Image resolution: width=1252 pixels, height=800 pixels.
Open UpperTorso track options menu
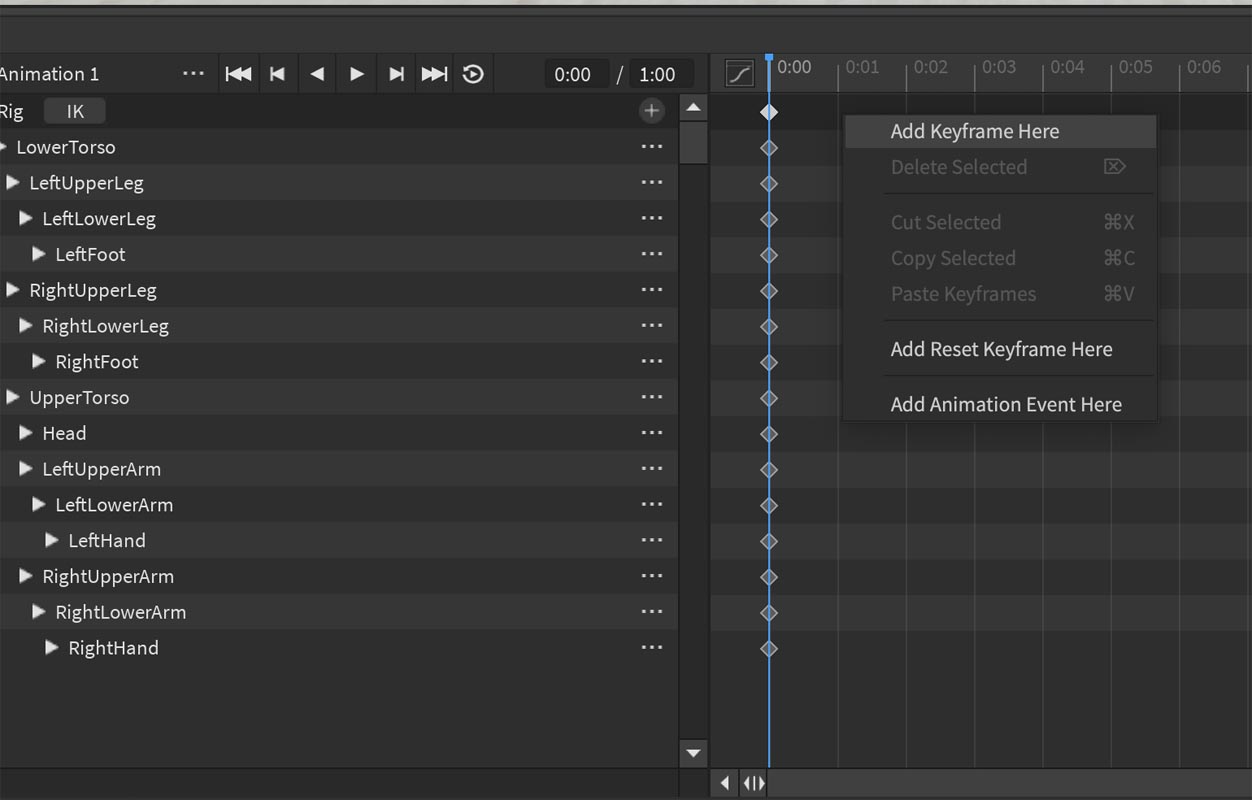click(652, 397)
